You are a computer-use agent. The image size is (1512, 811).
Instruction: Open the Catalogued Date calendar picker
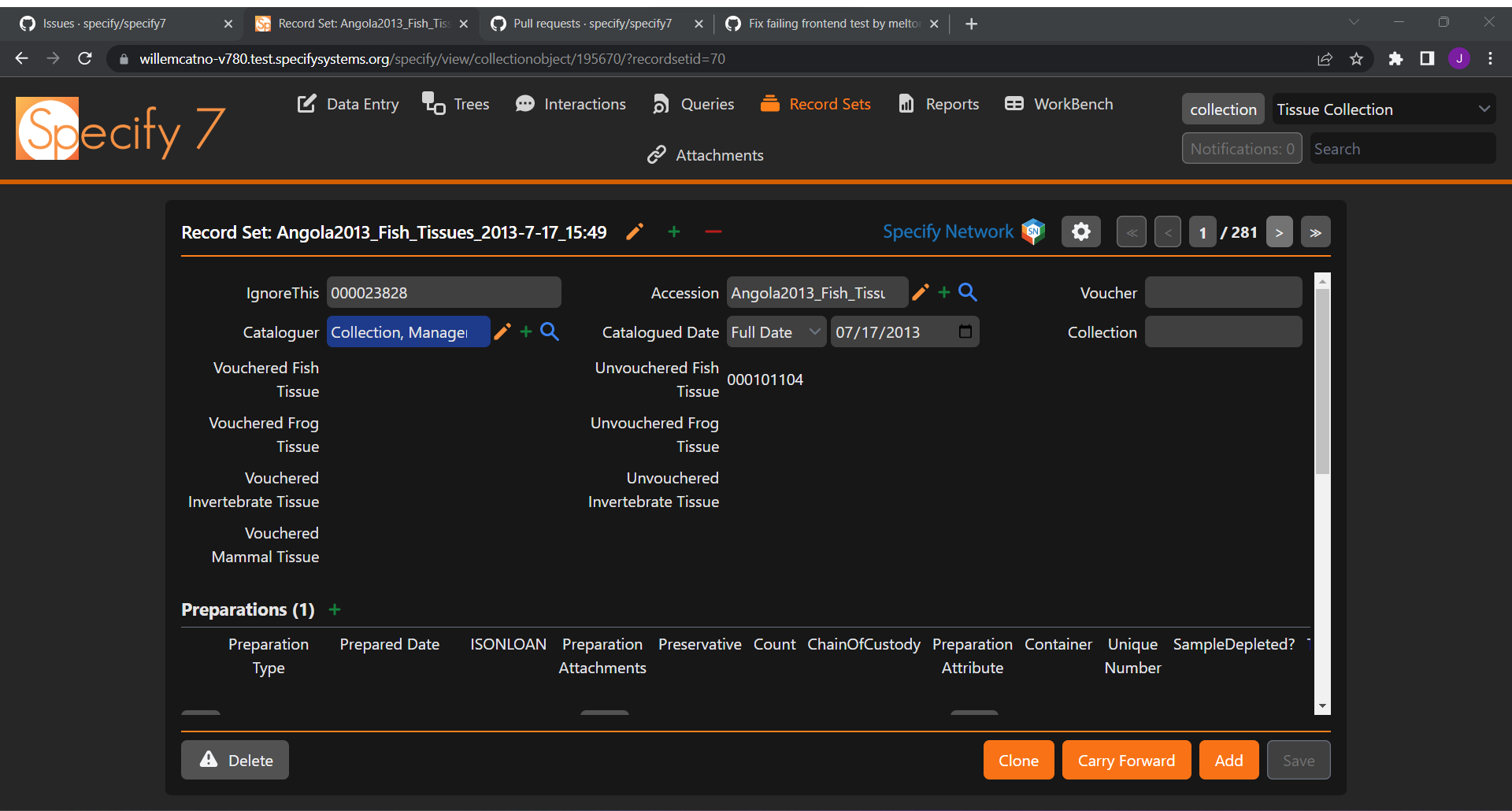tap(964, 331)
